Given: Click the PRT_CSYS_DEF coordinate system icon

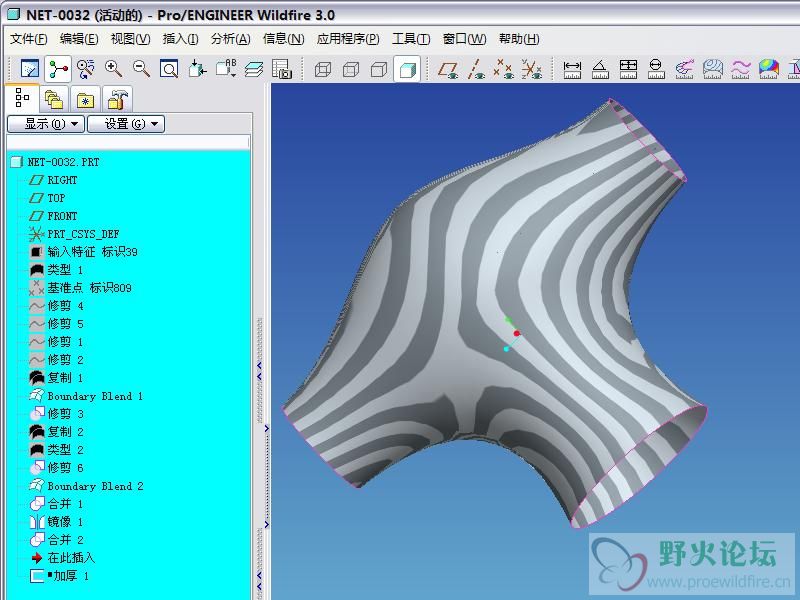Looking at the screenshot, I should [37, 234].
